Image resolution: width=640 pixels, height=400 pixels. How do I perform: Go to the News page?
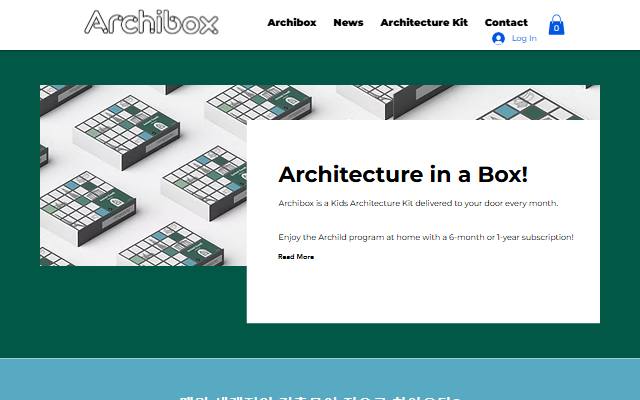[x=348, y=22]
